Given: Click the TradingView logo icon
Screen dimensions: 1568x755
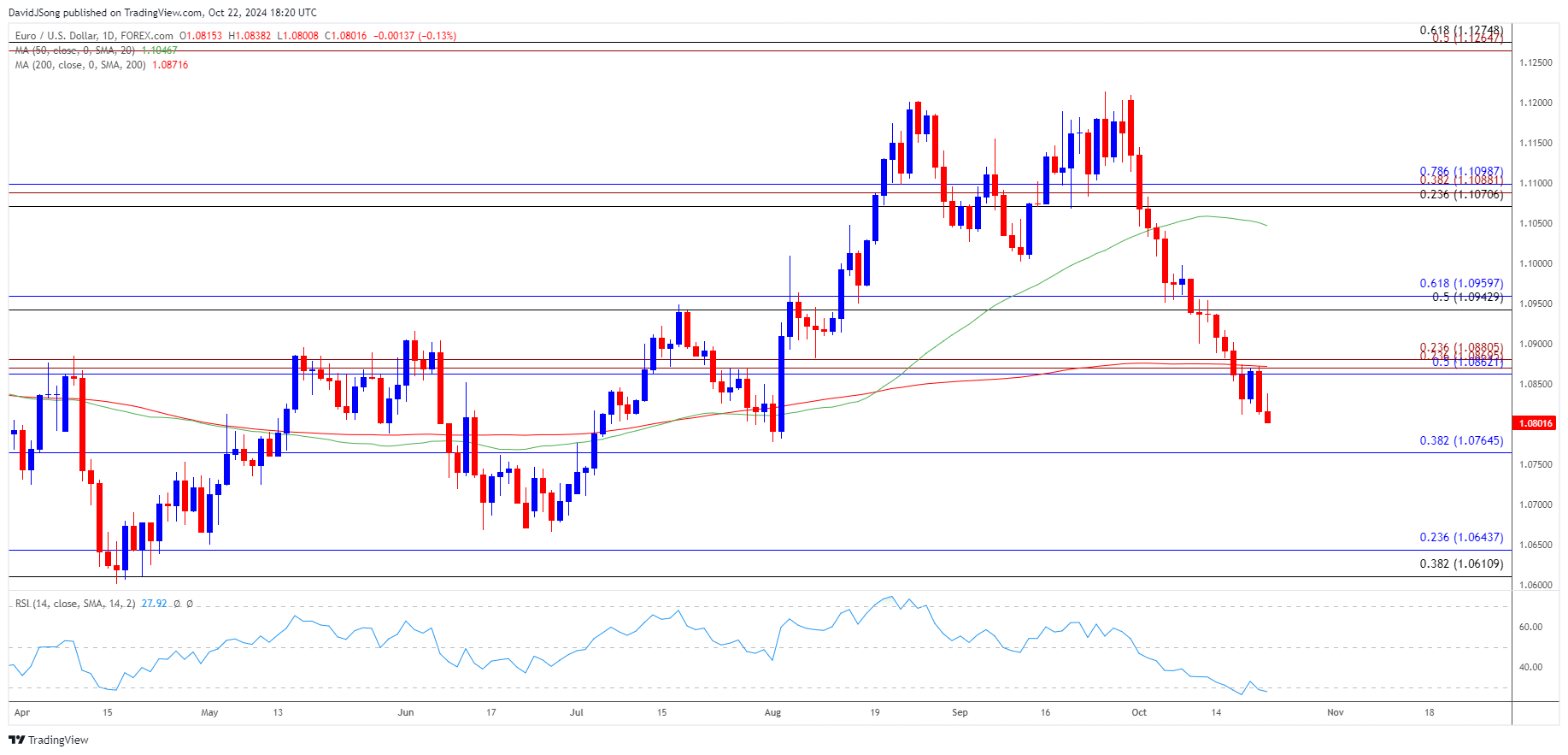Looking at the screenshot, I should (16, 740).
